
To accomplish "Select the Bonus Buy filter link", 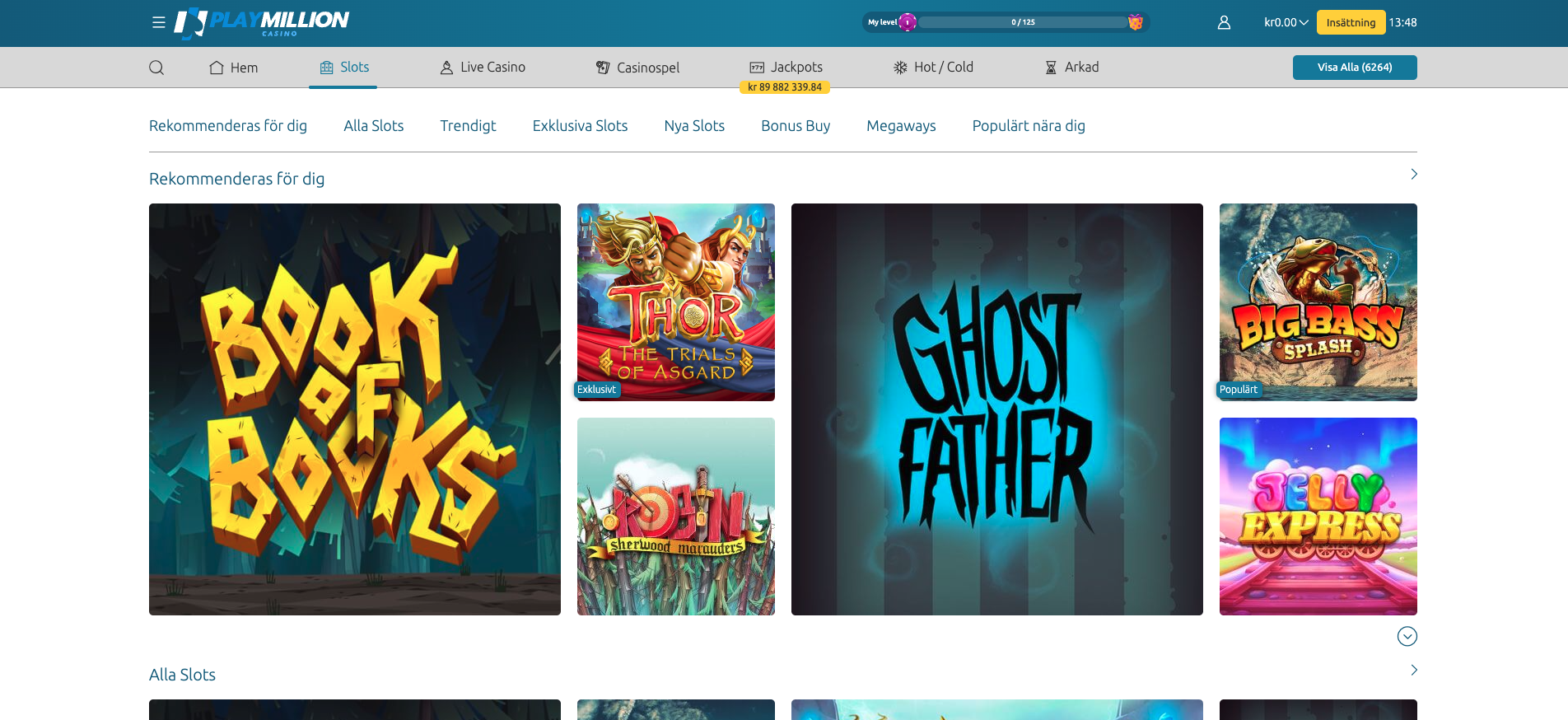I will [796, 126].
